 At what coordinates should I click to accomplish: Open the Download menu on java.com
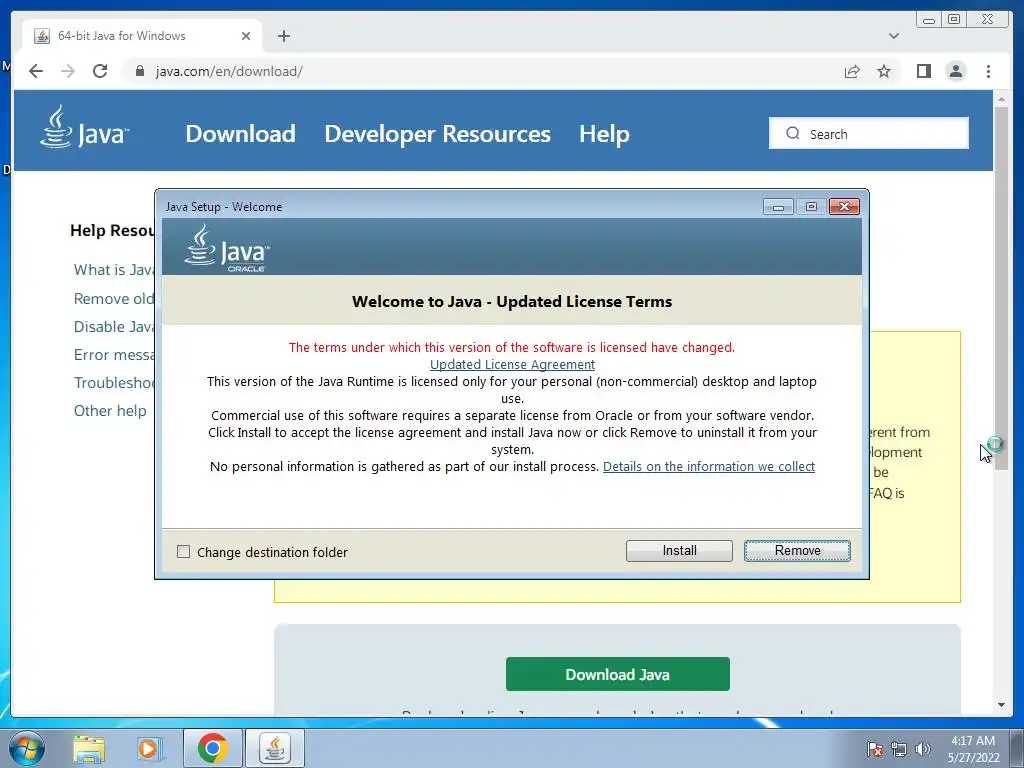(240, 134)
